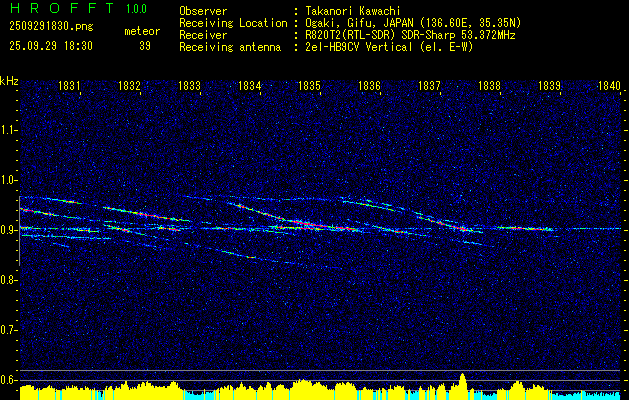Click the 1837 time axis label
This screenshot has width=629, height=400.
point(429,86)
